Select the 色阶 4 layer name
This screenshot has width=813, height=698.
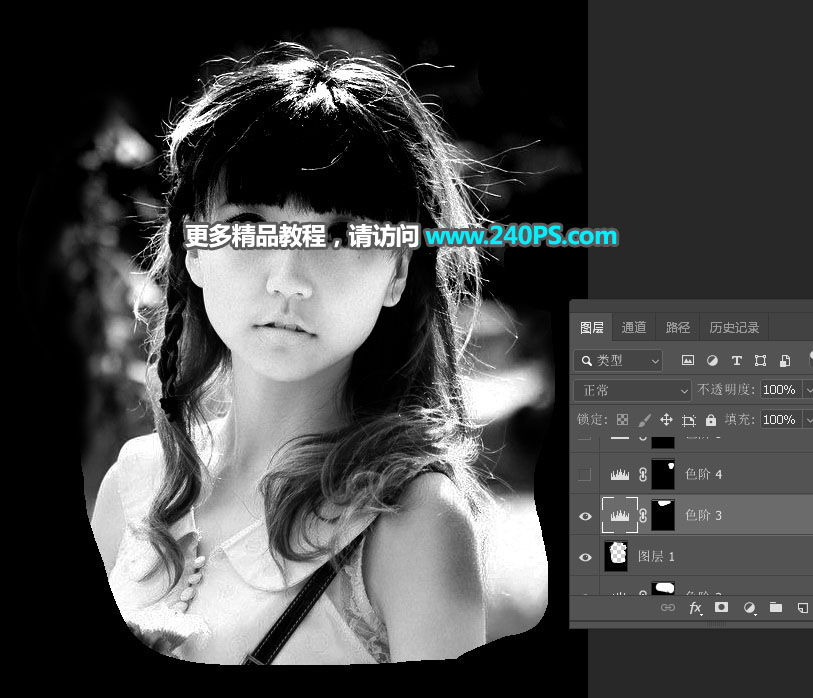pos(703,474)
